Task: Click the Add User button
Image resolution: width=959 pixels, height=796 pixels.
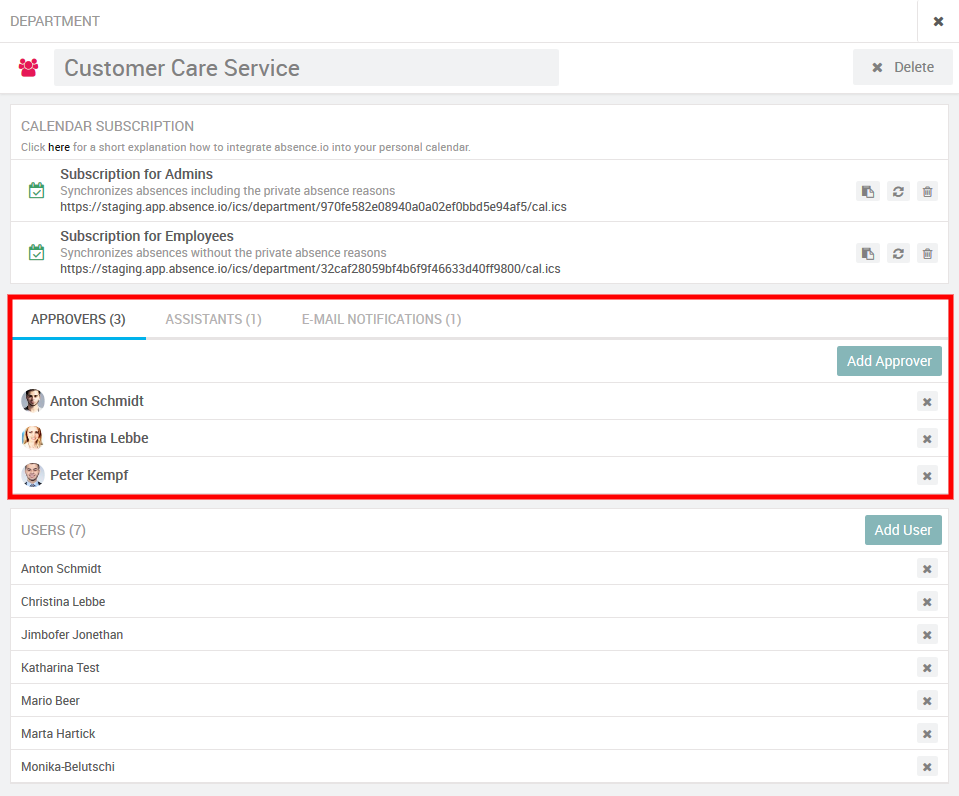Action: [x=902, y=530]
